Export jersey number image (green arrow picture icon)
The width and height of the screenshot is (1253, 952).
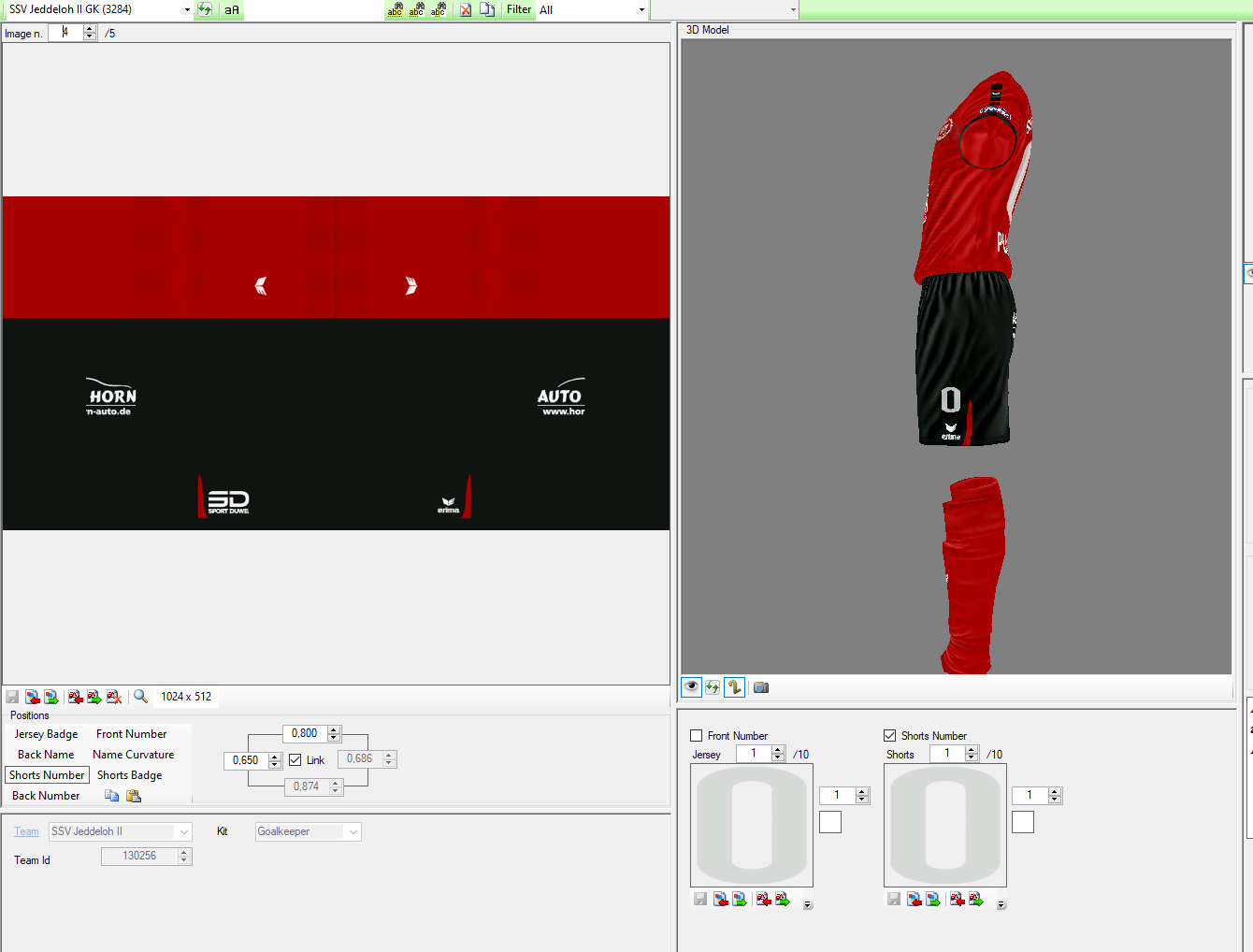740,899
